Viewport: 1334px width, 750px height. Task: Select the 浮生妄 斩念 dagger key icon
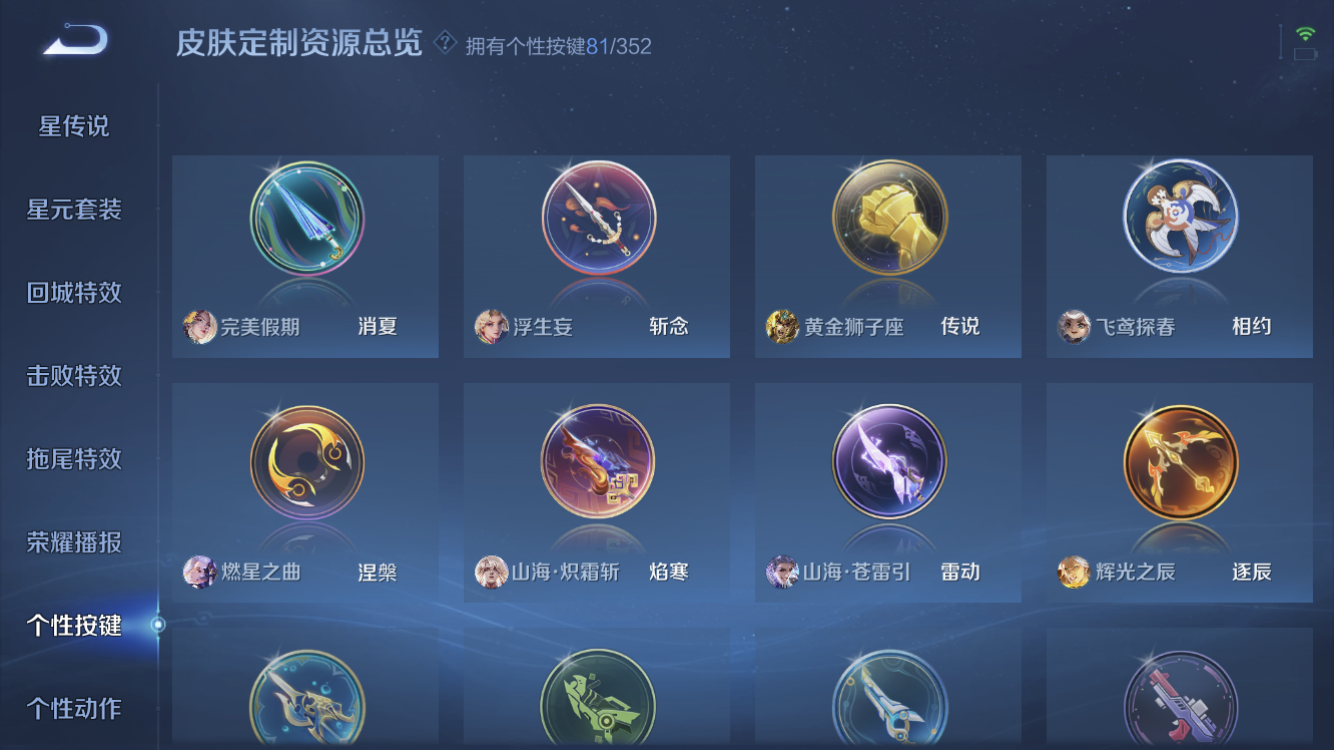coord(598,219)
